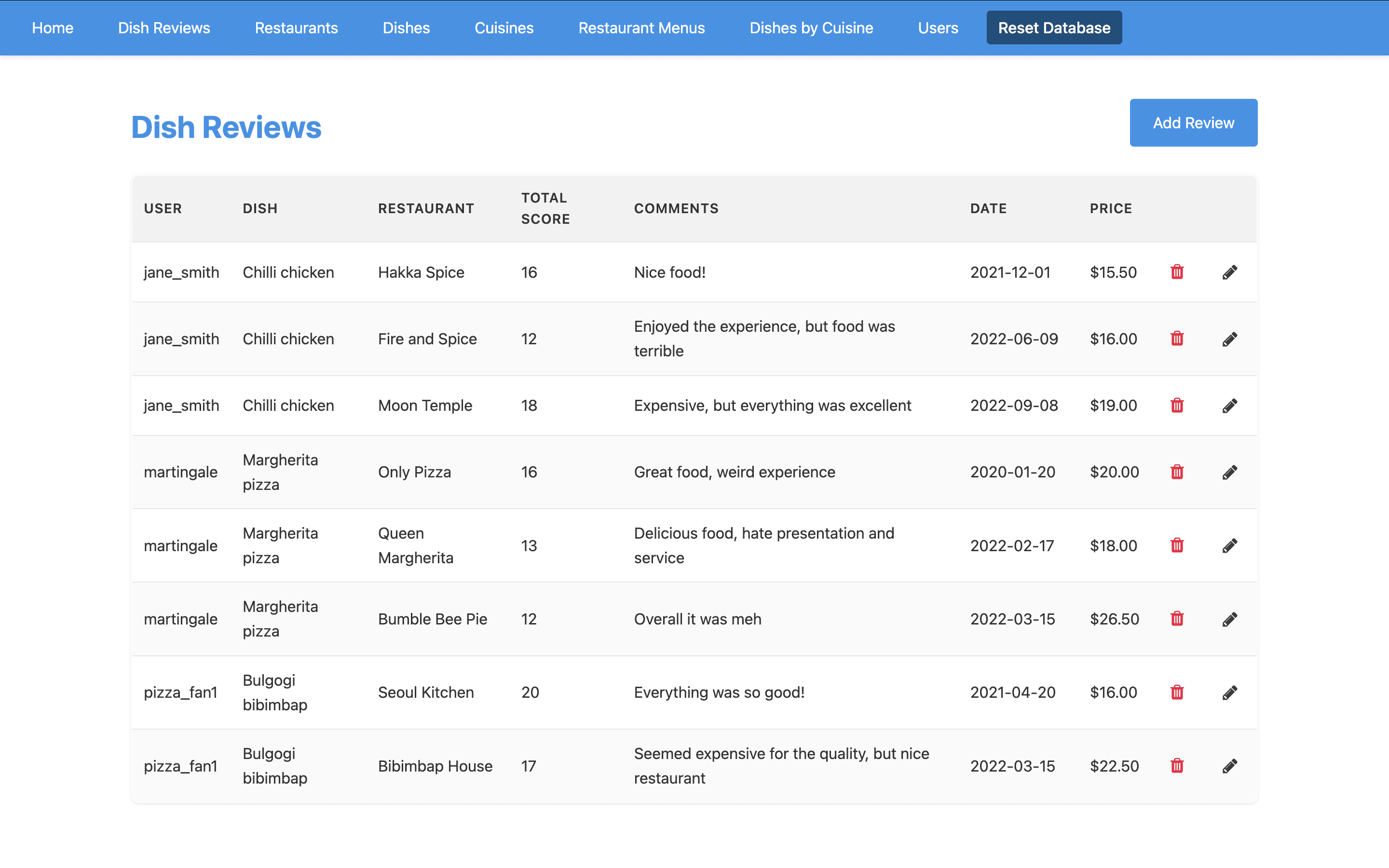
Task: Open the Restaurant Menus page
Action: (642, 27)
